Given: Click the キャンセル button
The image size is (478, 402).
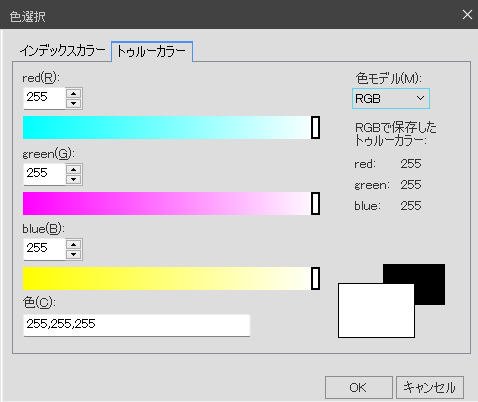Looking at the screenshot, I should click(430, 387).
